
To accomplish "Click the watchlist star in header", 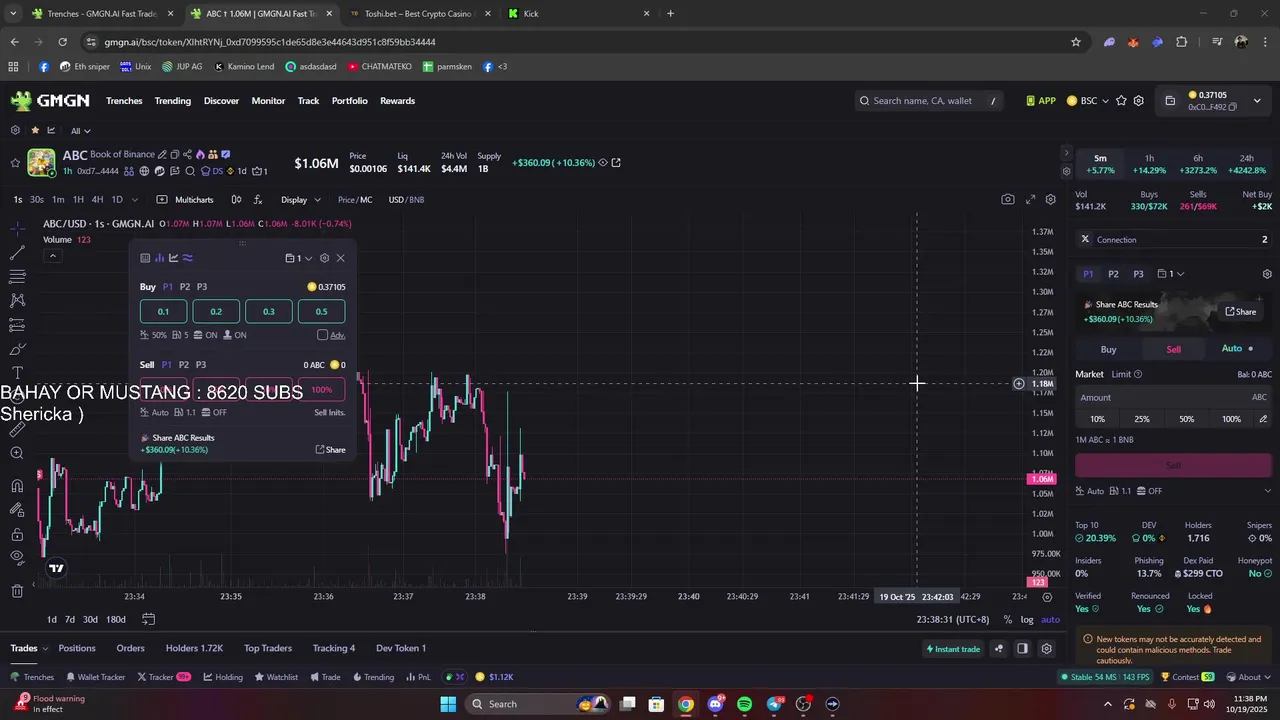I will pos(1121,101).
